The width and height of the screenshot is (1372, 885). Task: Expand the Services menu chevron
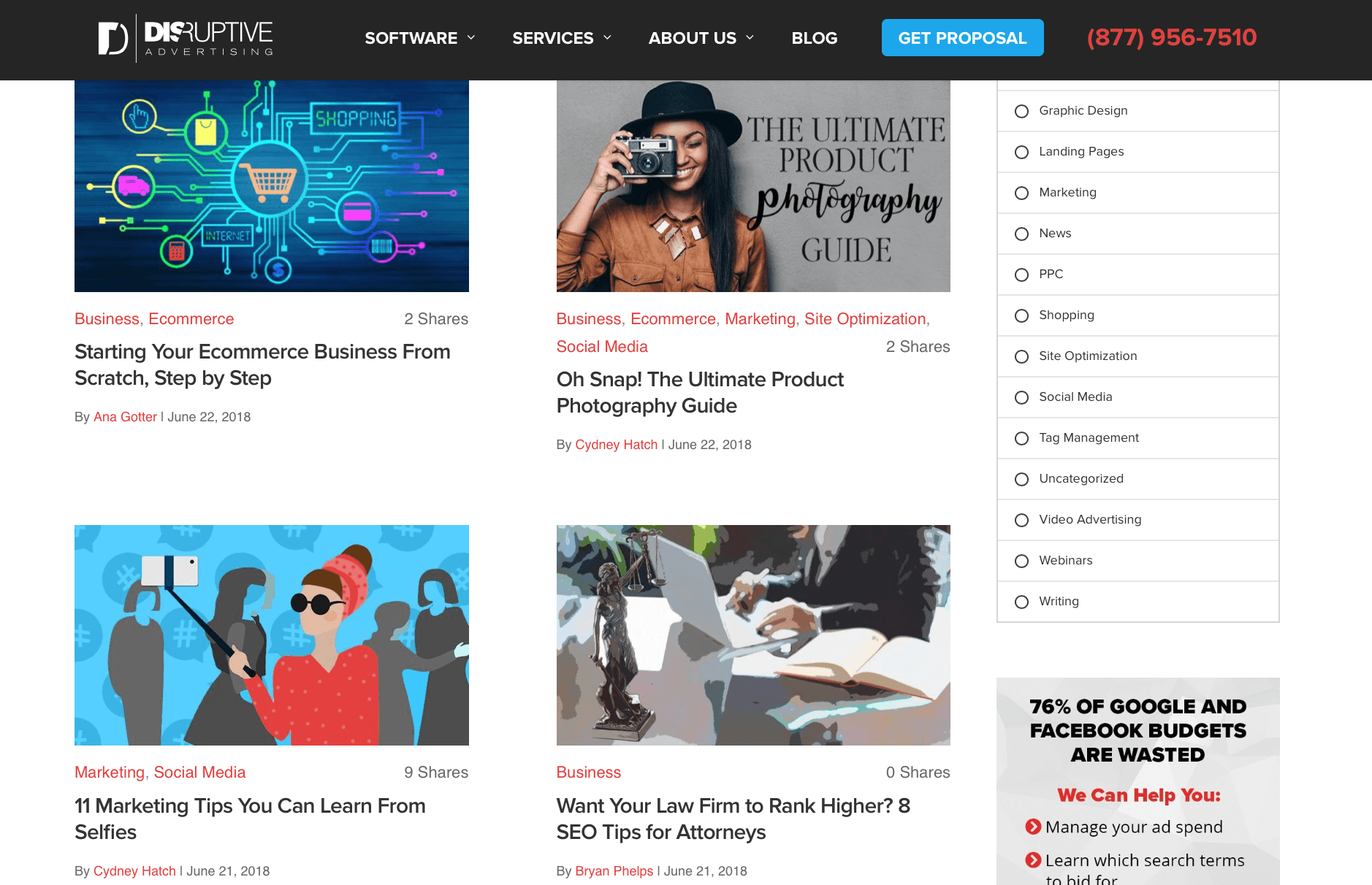(x=607, y=37)
